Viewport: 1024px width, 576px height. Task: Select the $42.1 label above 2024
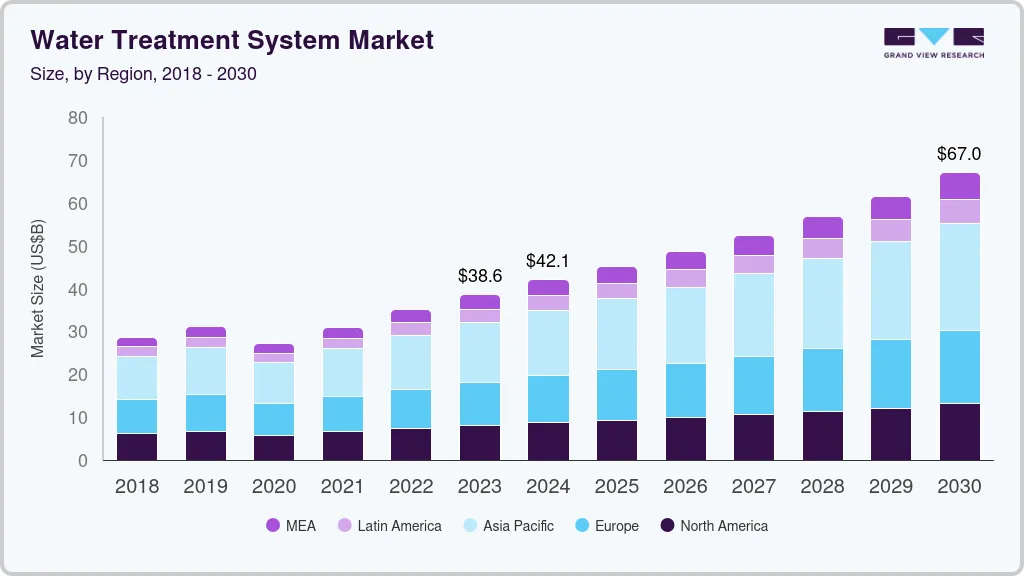(548, 261)
